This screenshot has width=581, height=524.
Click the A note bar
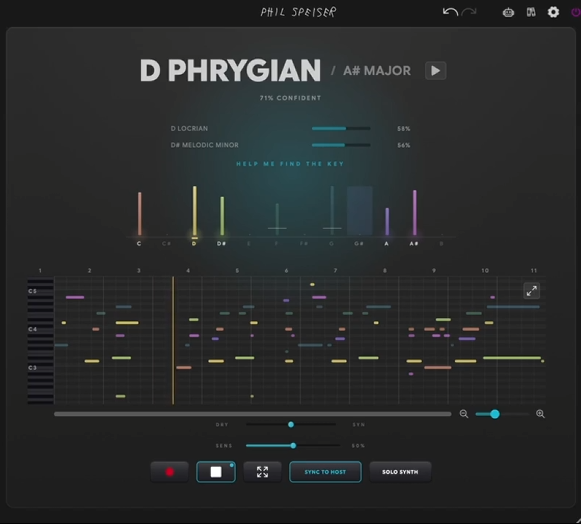[x=387, y=221]
